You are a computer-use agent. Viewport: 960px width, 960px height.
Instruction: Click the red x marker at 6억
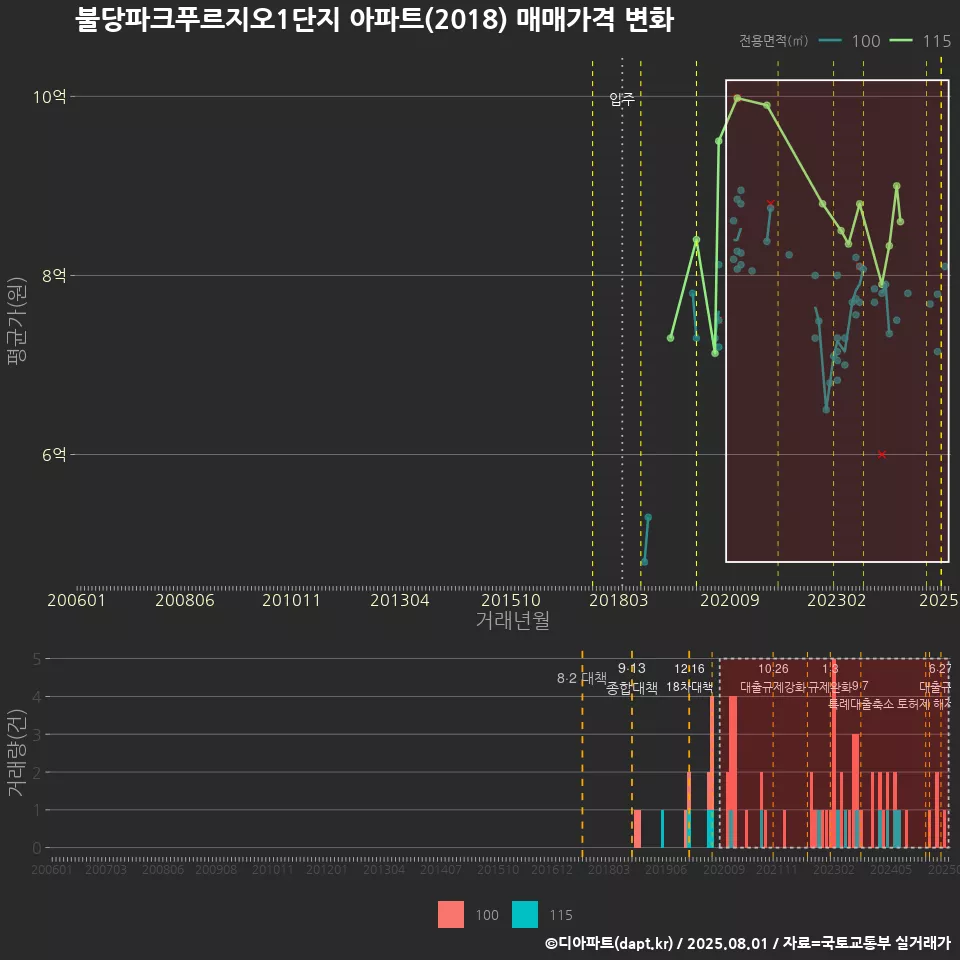tap(882, 454)
